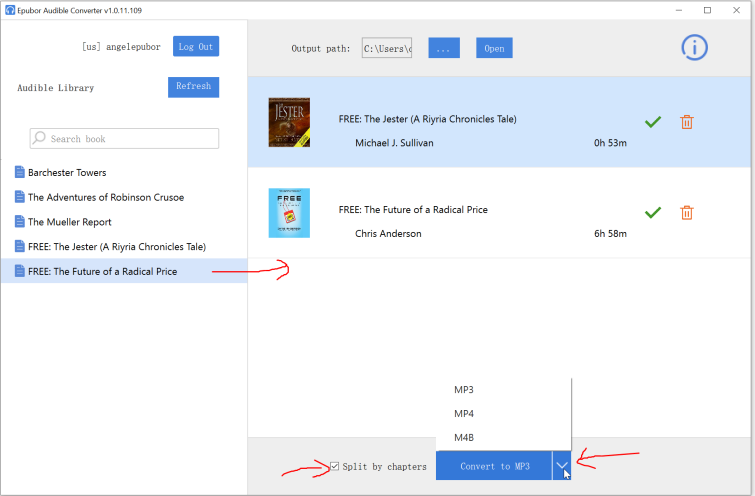Focus the Search book field
Image resolution: width=755 pixels, height=496 pixels.
[124, 139]
